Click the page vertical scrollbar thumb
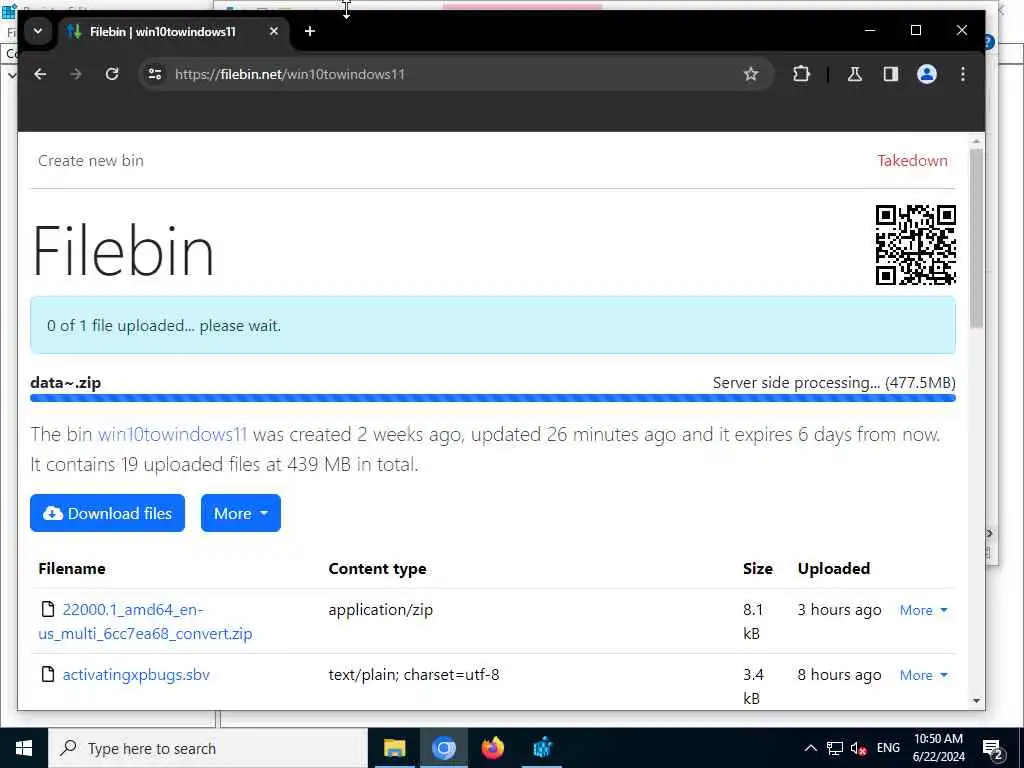The height and width of the screenshot is (768, 1024). 976,238
